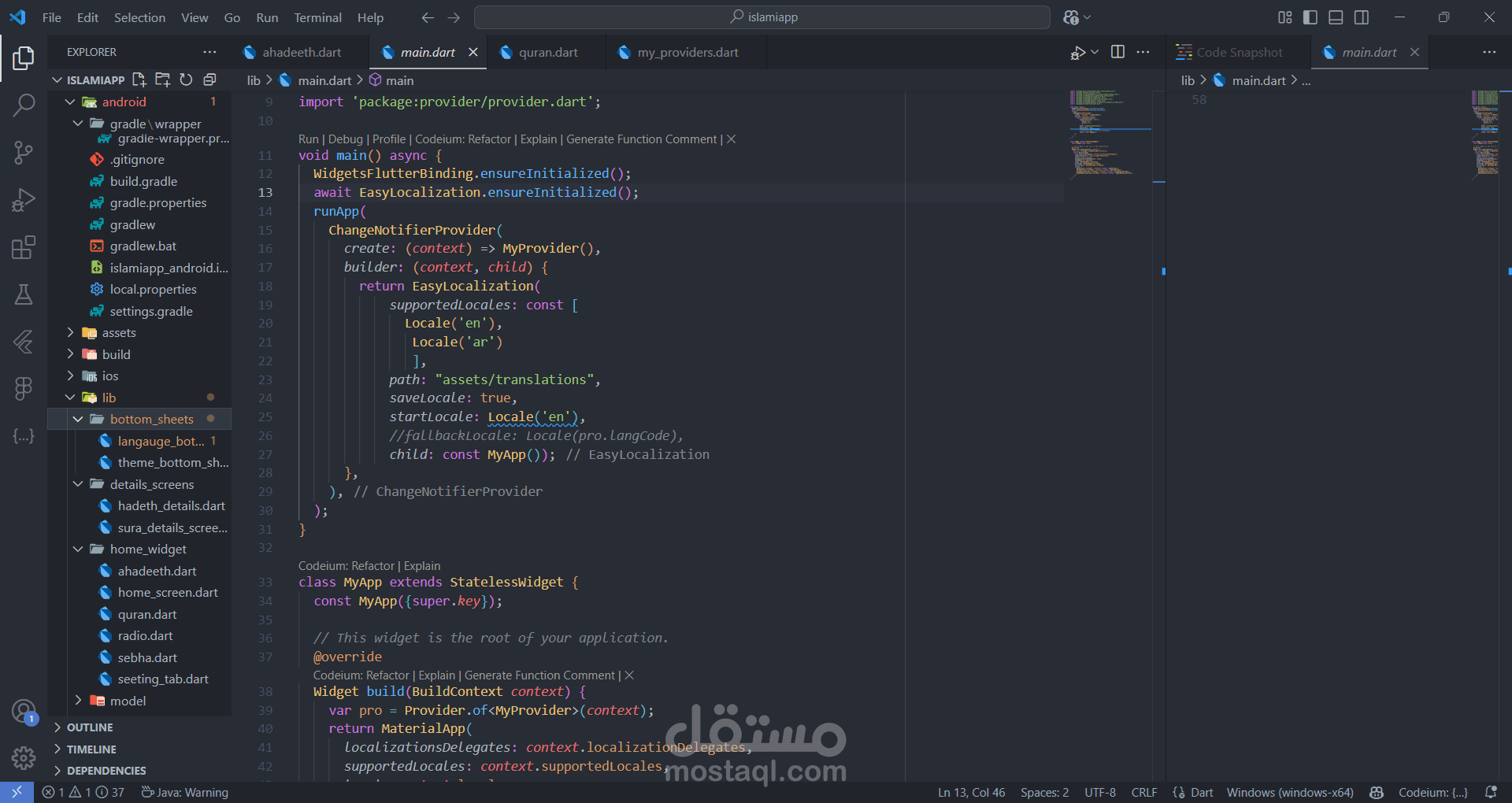Screen dimensions: 1512x803
Task: Switch to the Code Snapshot tab
Action: (x=1240, y=52)
